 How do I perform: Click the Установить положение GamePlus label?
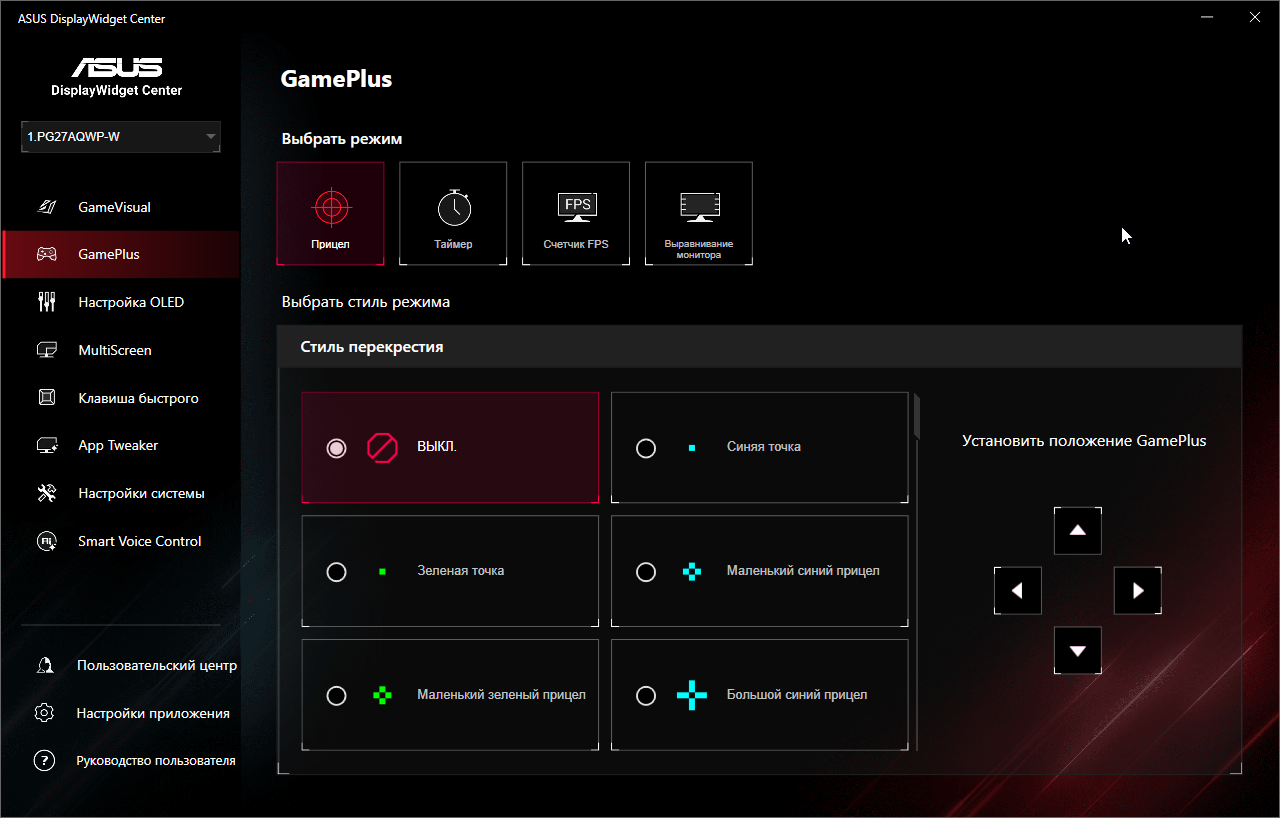(x=1084, y=441)
